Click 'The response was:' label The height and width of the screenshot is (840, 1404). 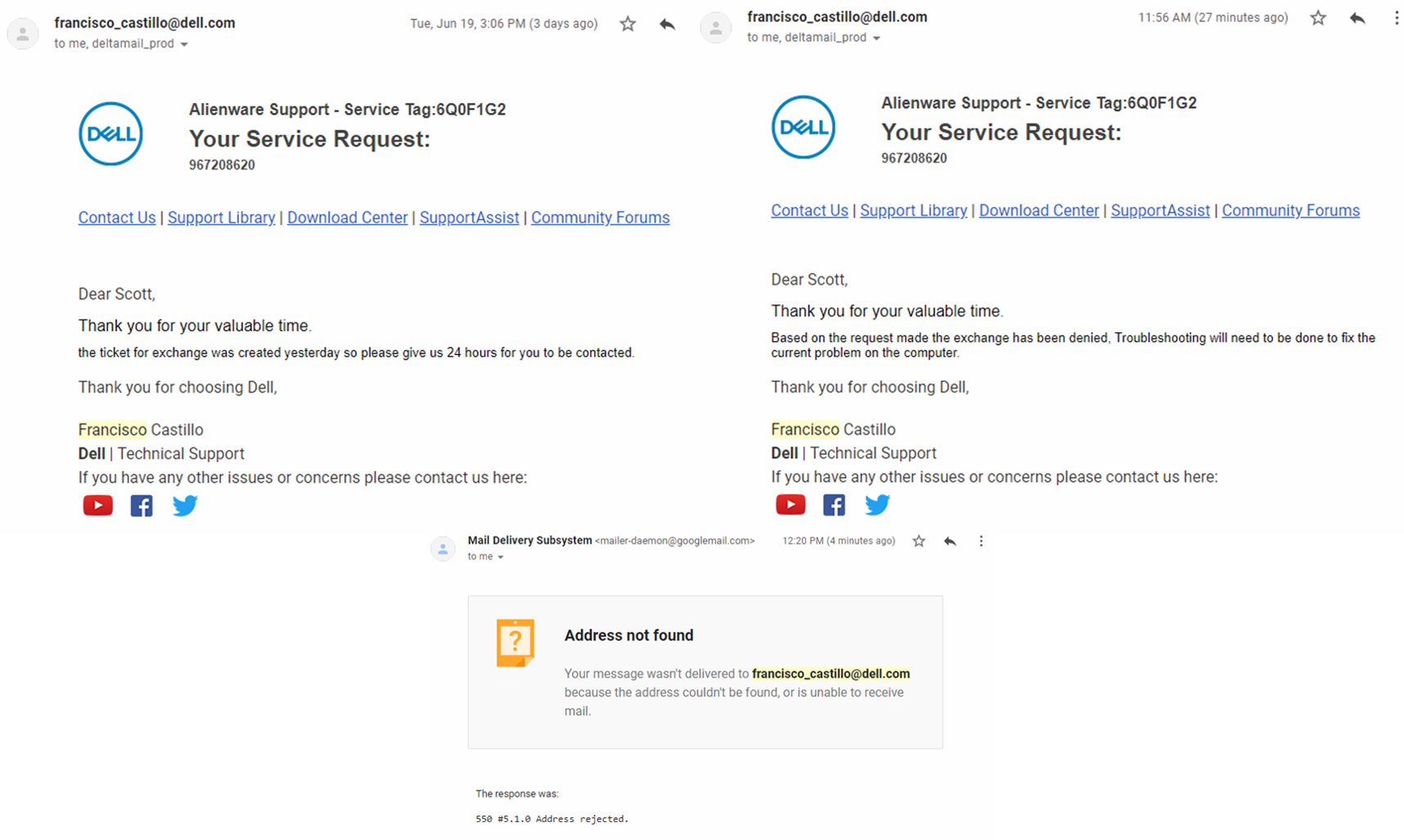coord(517,793)
